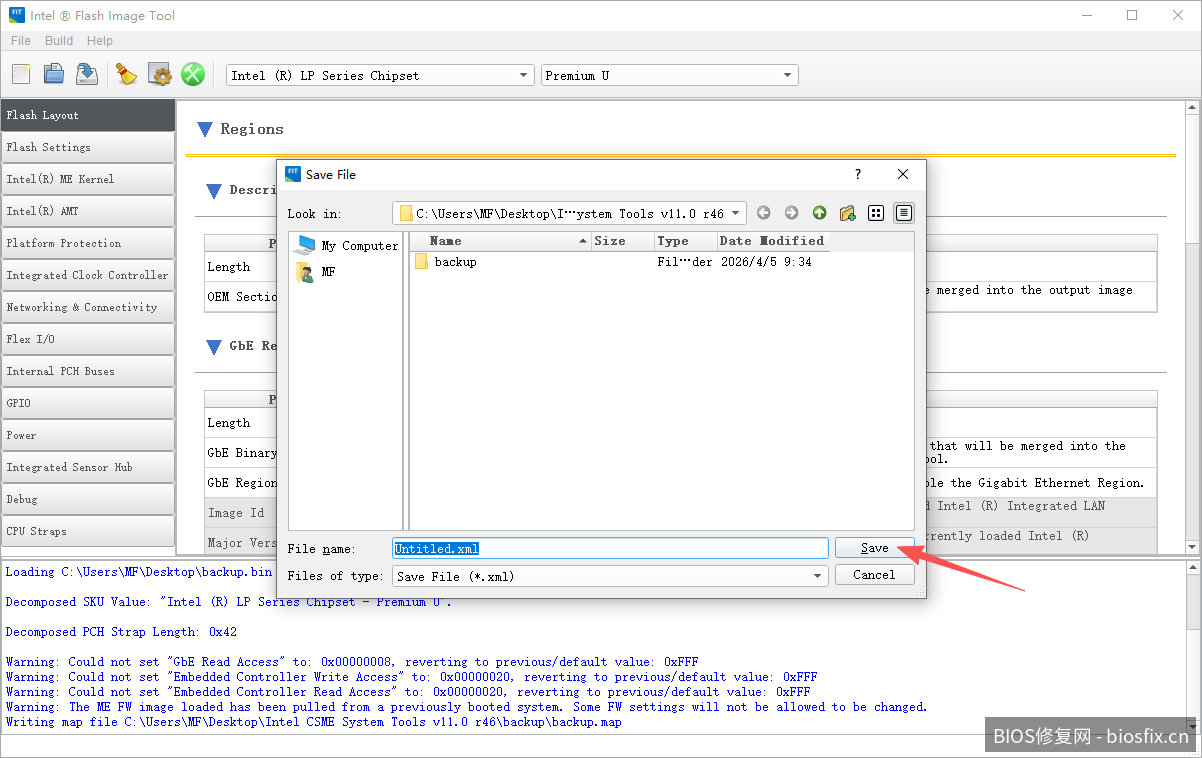Switch to List View in file dialog
The image size is (1202, 758).
(876, 213)
